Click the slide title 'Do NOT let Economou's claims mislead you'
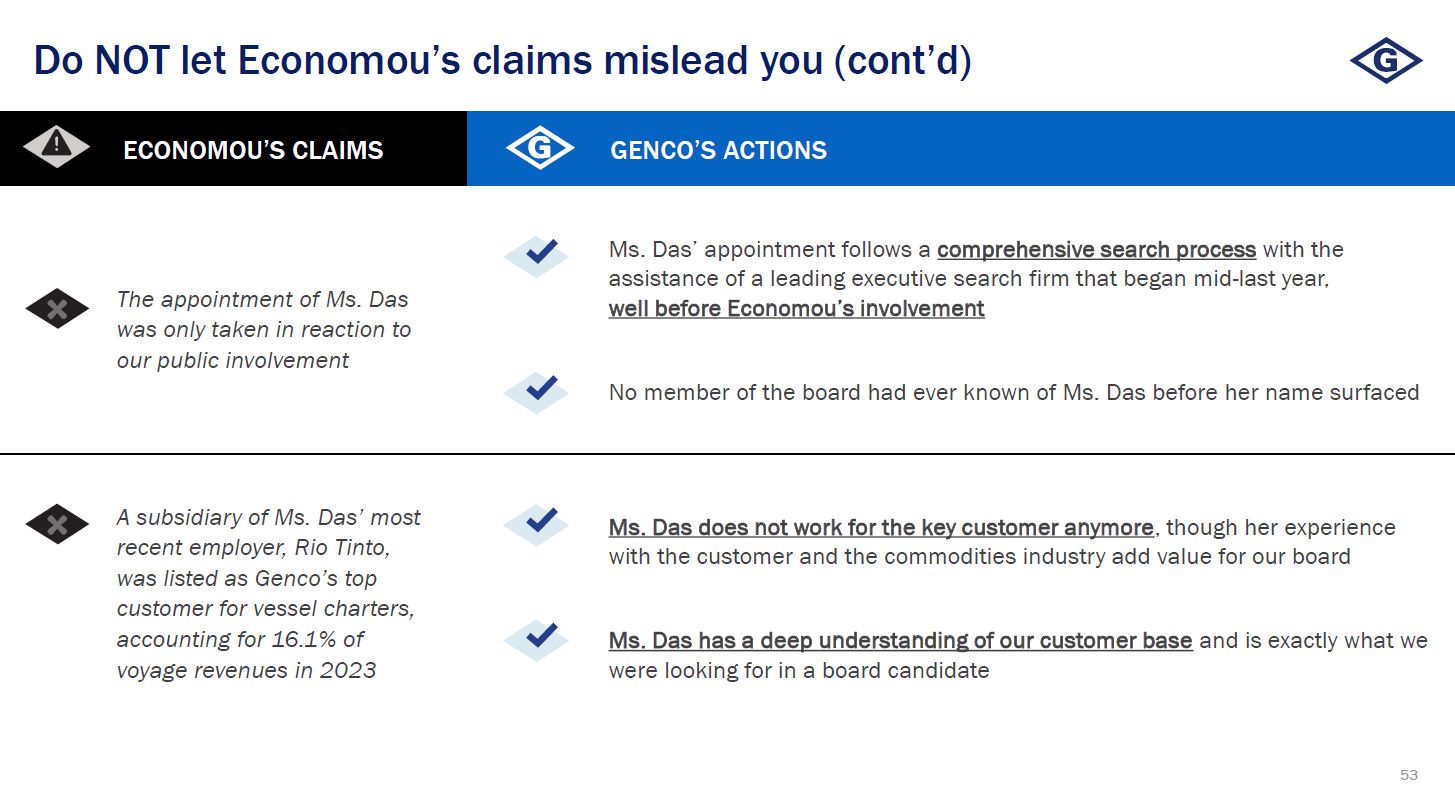 pos(502,61)
